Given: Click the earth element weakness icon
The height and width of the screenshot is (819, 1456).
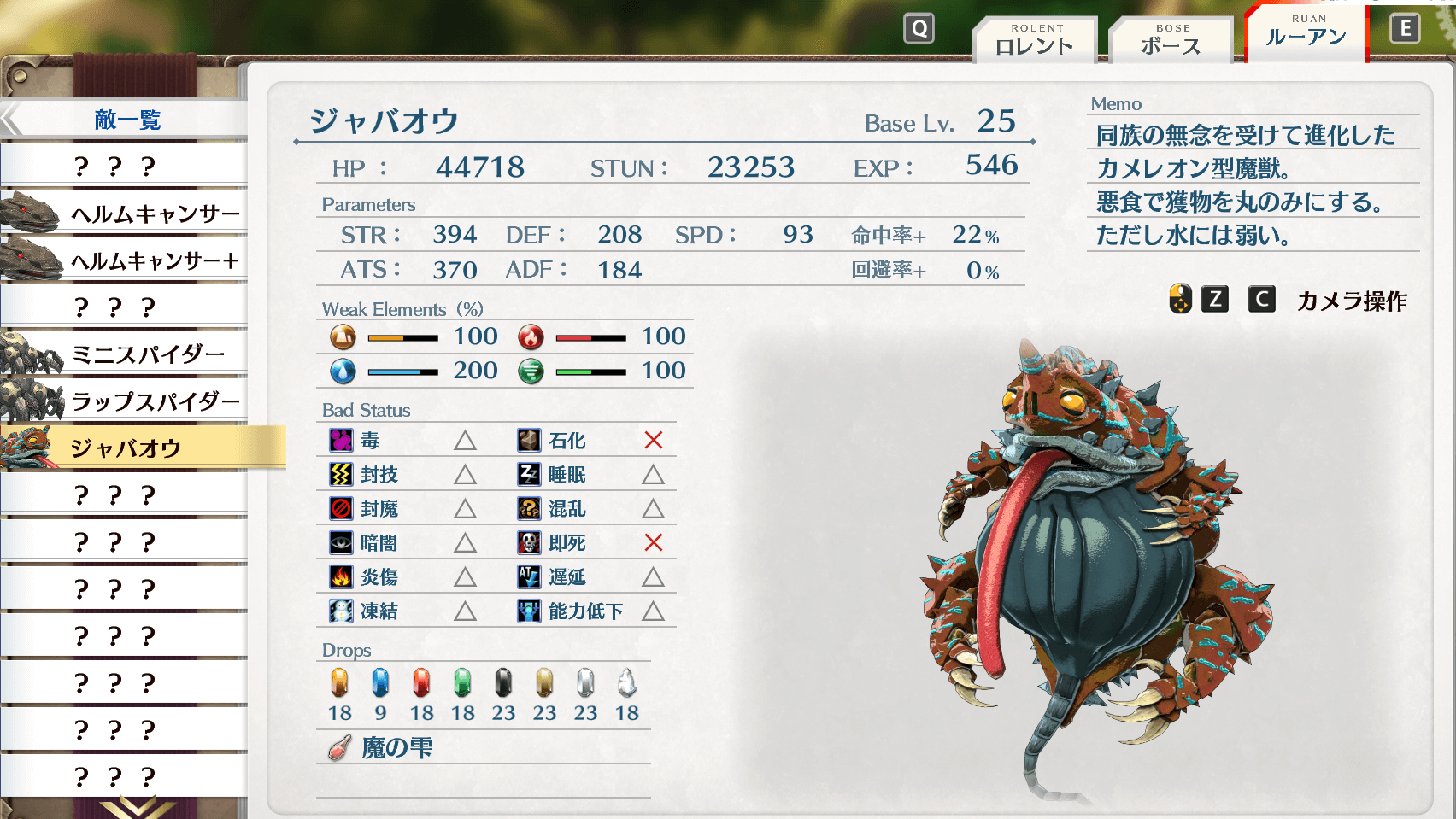Looking at the screenshot, I should pyautogui.click(x=343, y=337).
